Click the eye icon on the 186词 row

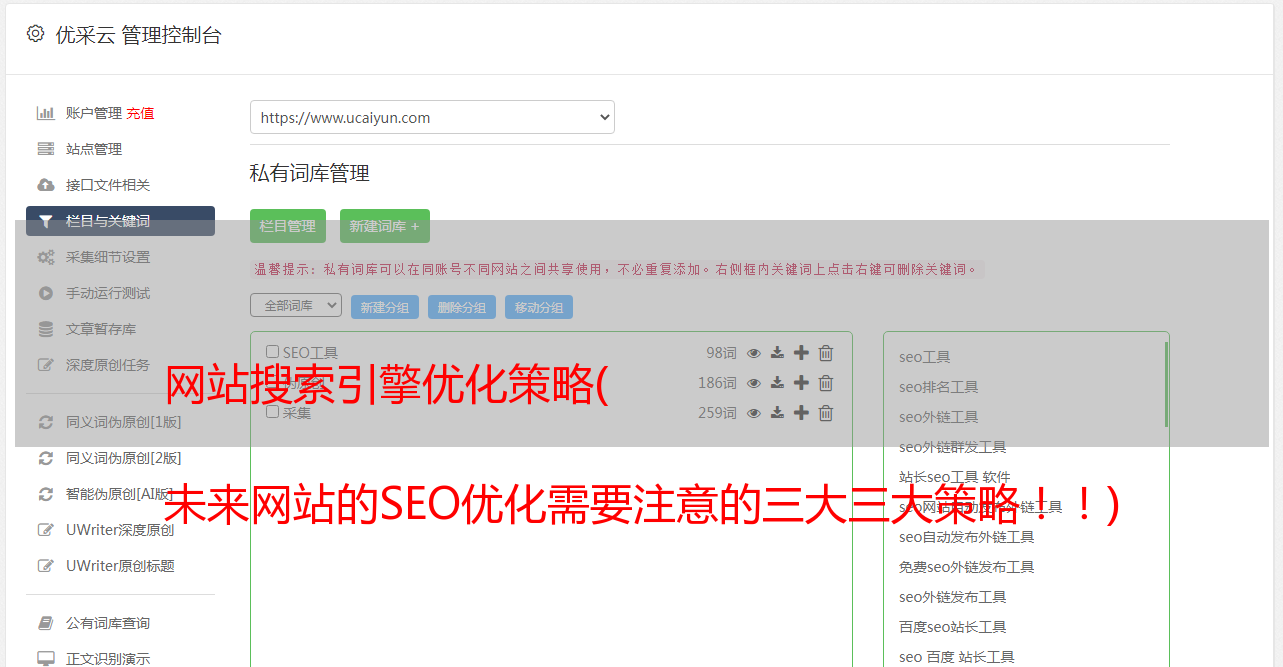coord(754,383)
